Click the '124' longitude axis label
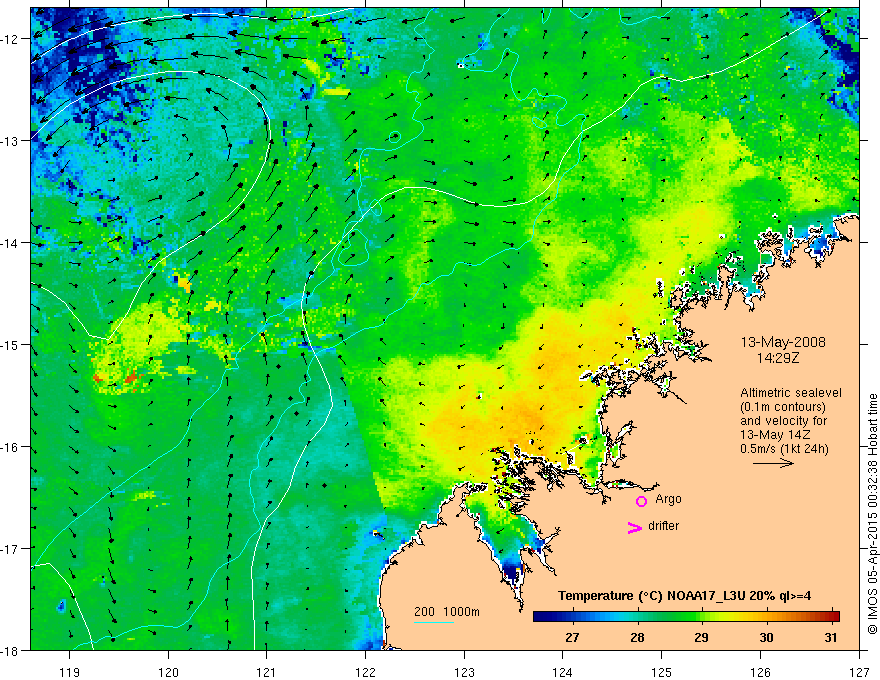The image size is (880, 680). coord(562,672)
